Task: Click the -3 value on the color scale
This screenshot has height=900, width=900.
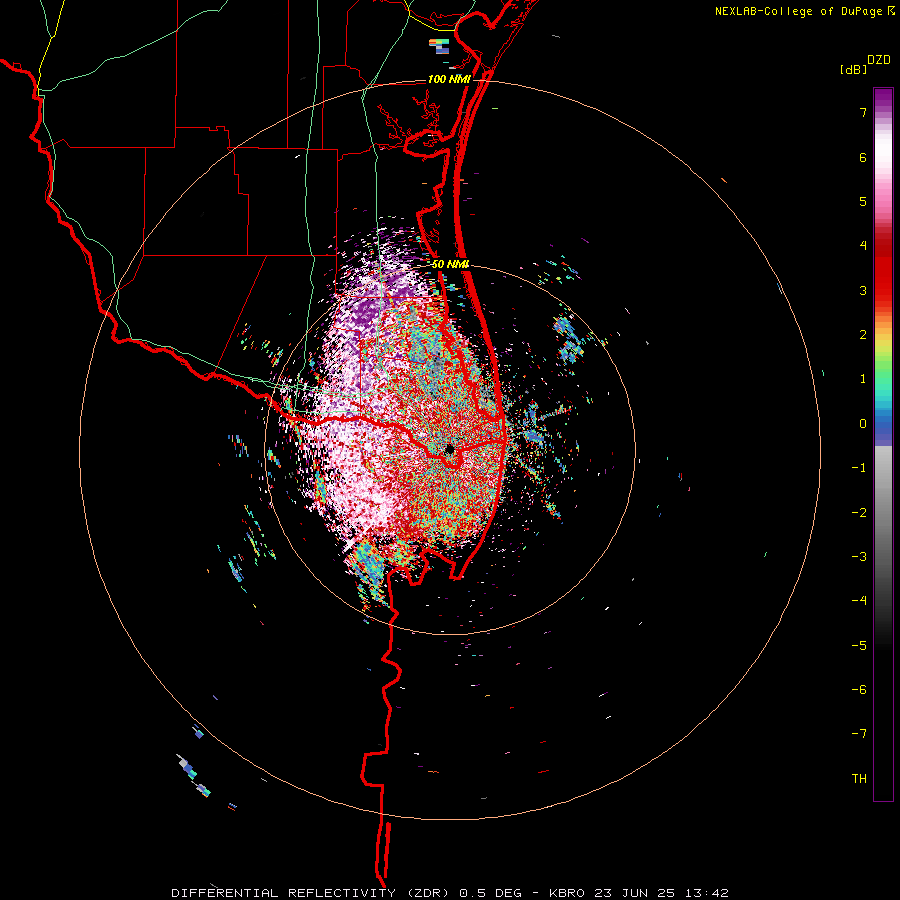Action: pos(859,557)
